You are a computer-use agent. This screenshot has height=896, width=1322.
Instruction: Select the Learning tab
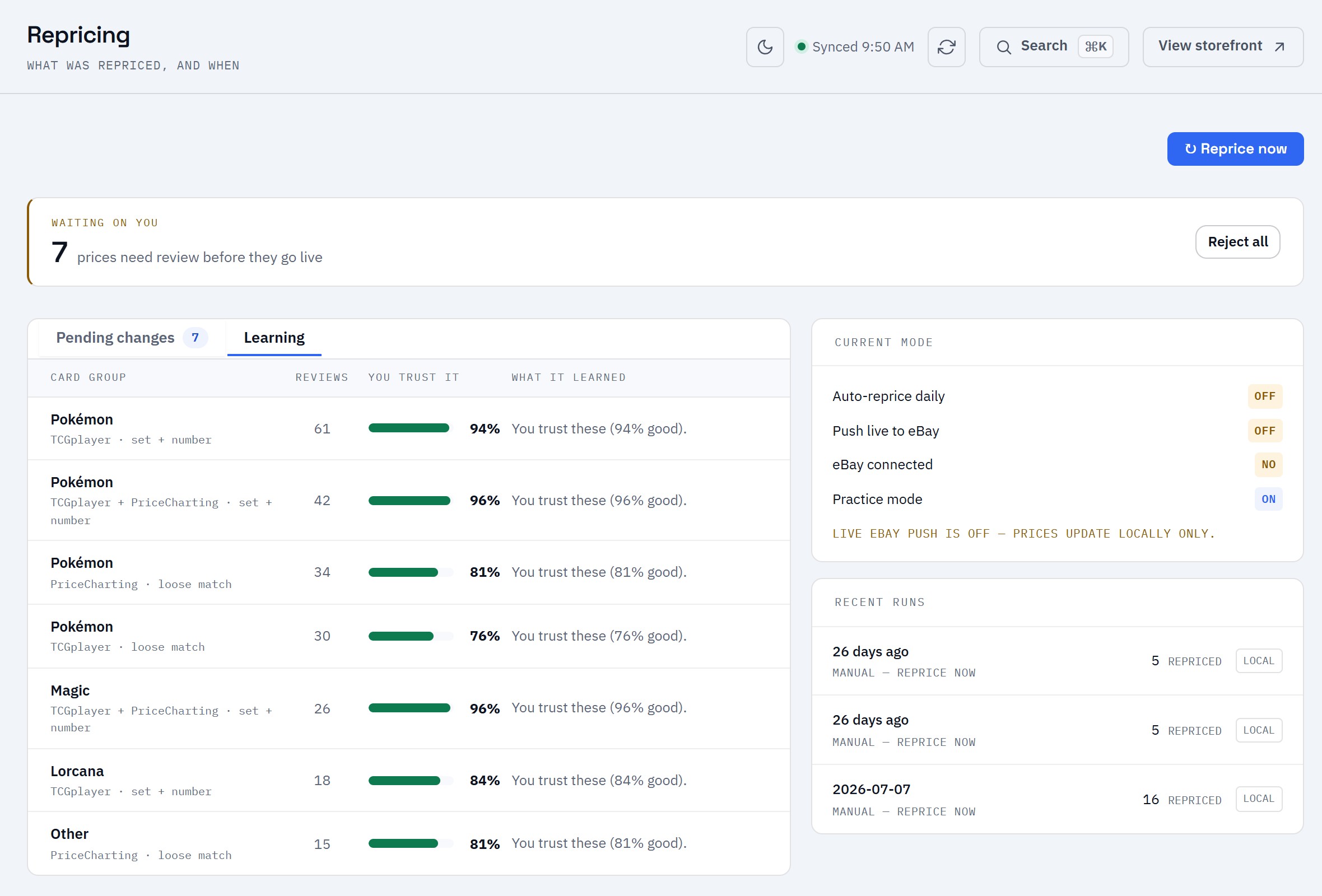pyautogui.click(x=274, y=338)
